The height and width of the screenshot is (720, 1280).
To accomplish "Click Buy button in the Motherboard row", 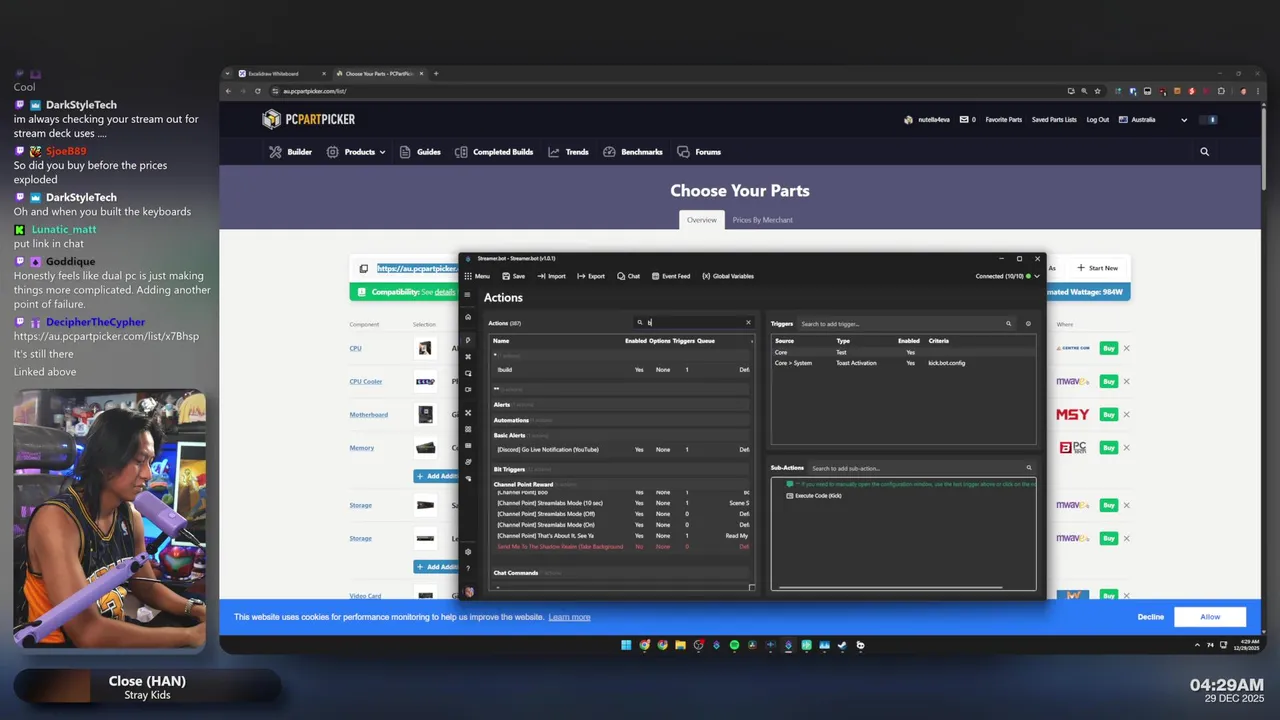I will 1108,414.
